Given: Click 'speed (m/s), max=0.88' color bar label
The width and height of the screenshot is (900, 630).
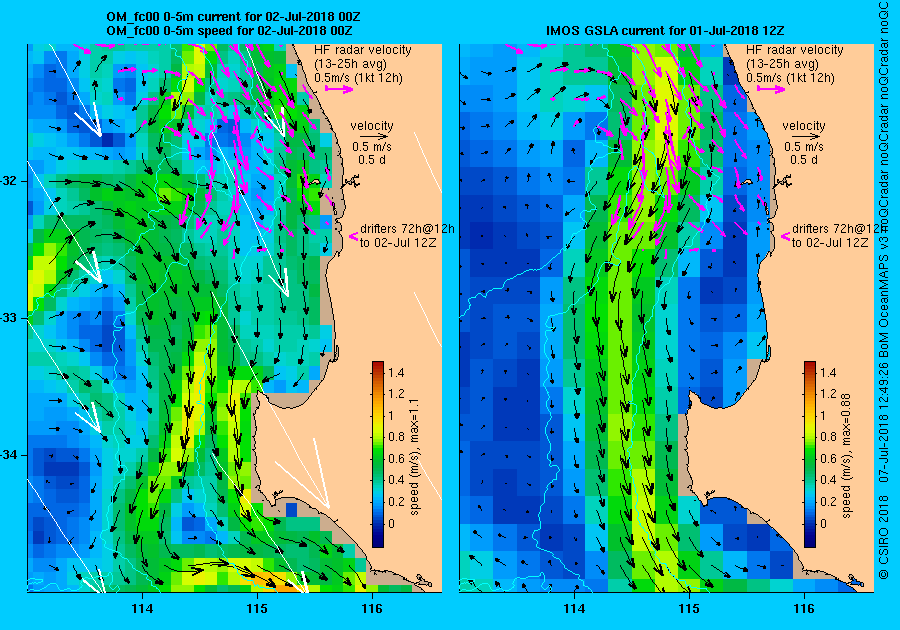Looking at the screenshot, I should click(x=847, y=456).
